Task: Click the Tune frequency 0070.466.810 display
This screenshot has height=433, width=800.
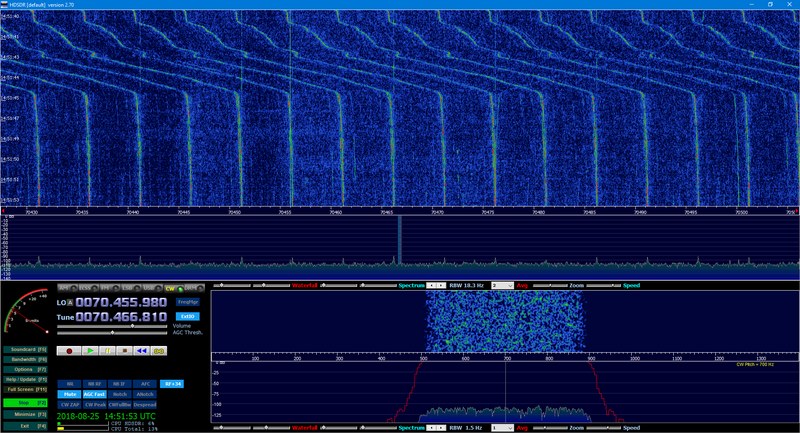Action: point(121,317)
